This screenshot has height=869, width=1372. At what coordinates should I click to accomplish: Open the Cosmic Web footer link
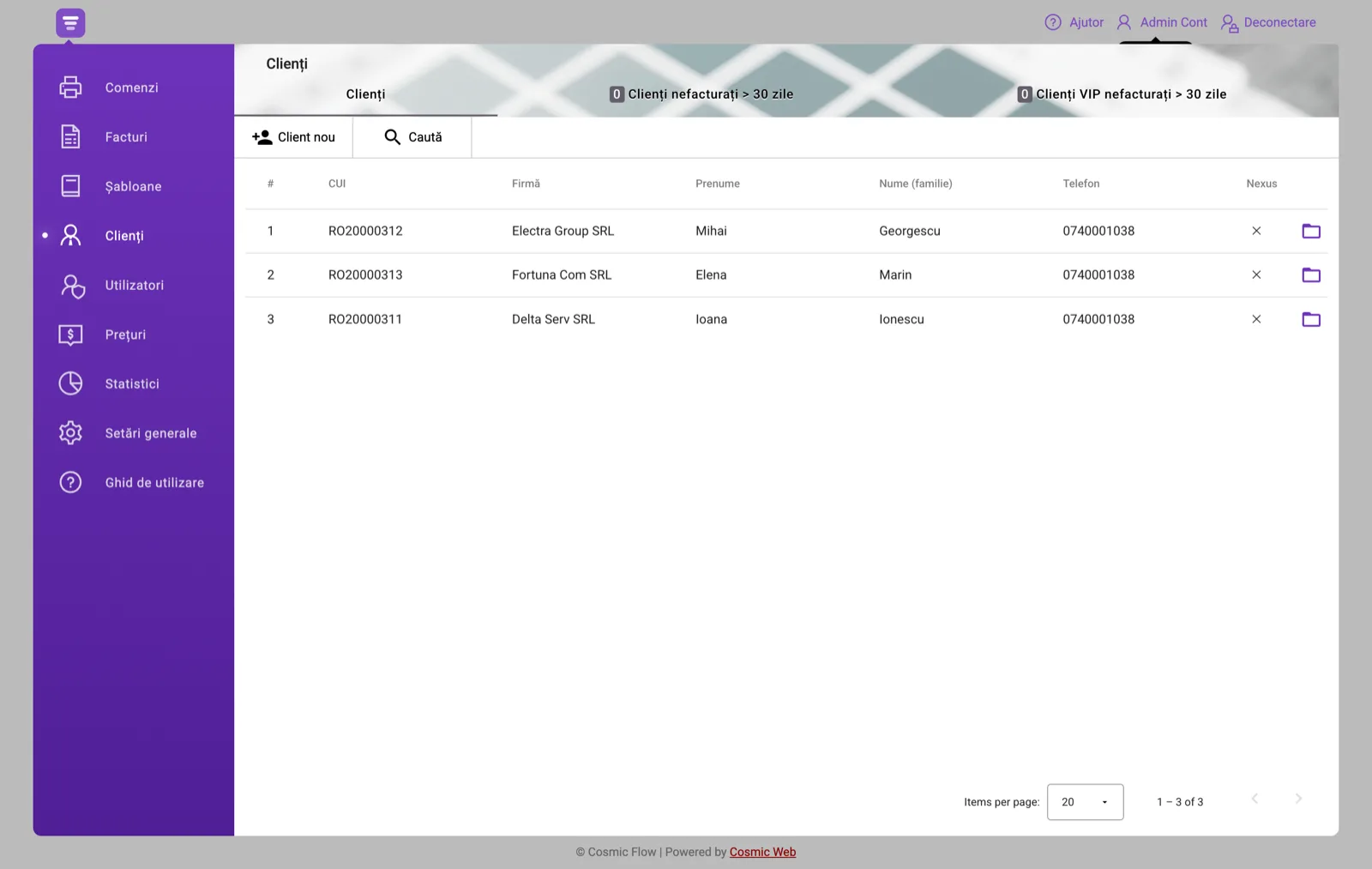pos(762,852)
